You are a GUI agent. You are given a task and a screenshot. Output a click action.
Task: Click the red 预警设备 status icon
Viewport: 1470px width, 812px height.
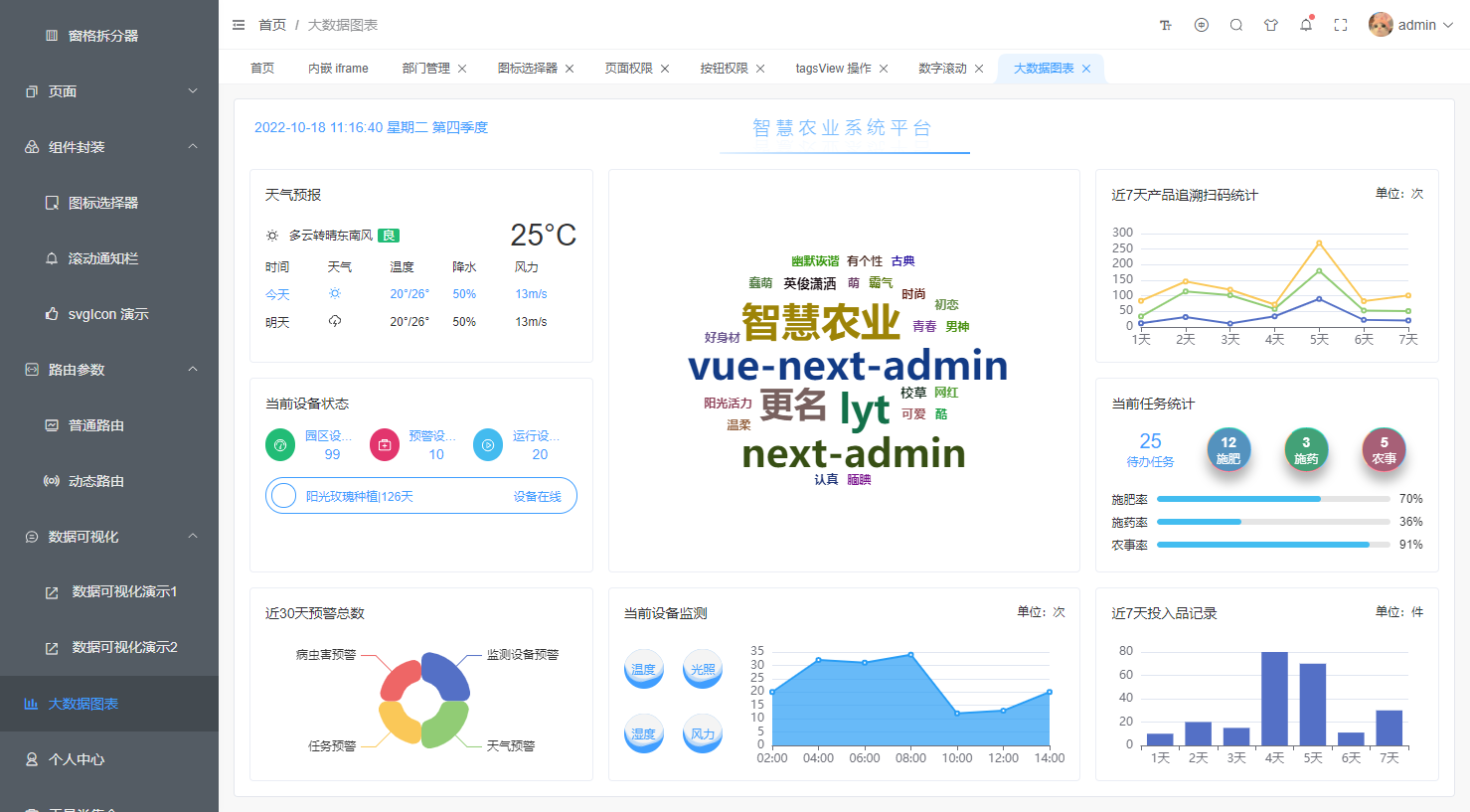pyautogui.click(x=385, y=445)
